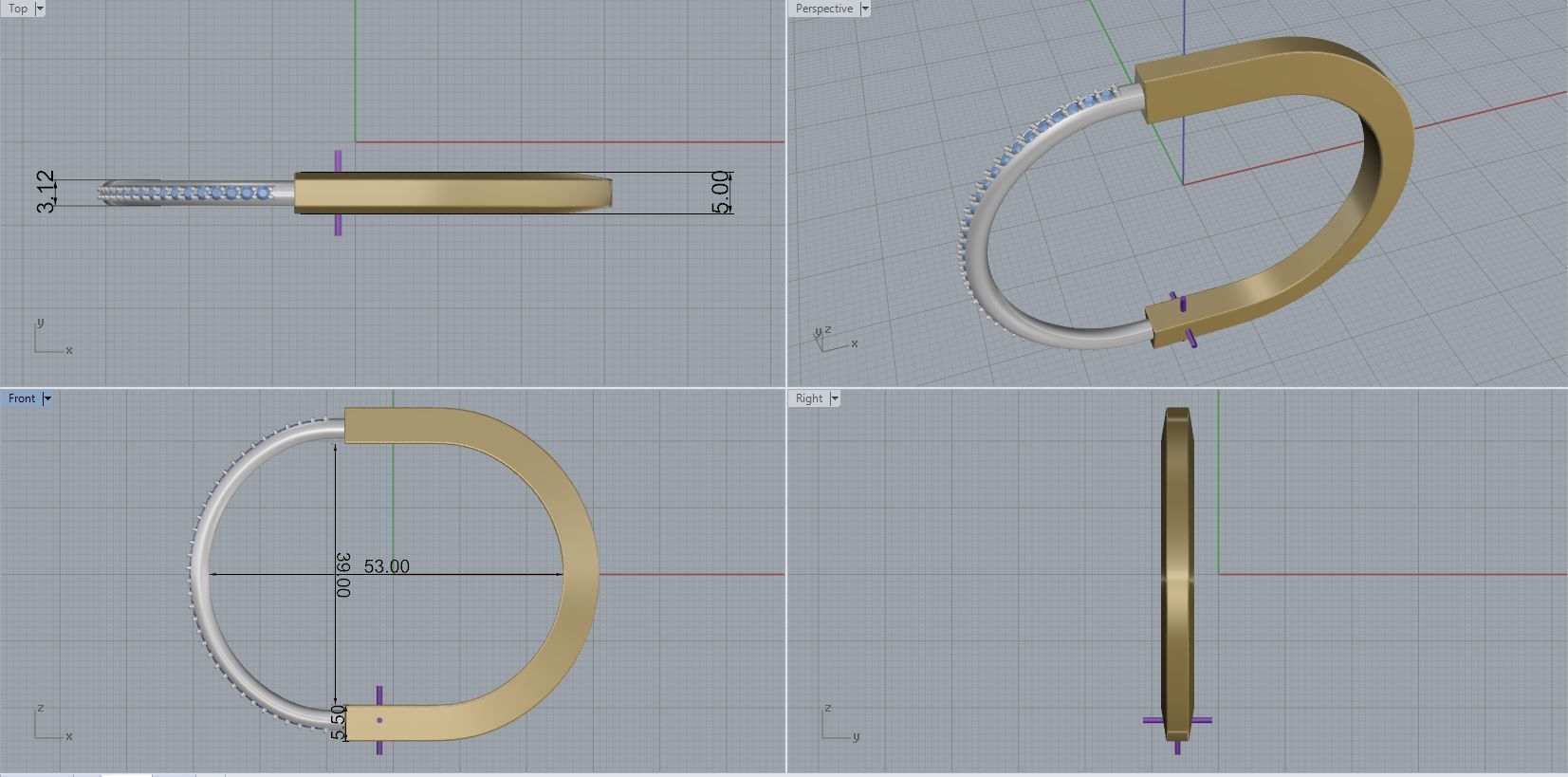This screenshot has width=1568, height=777.
Task: Select the purple hinge pin in Top view
Action: 338,193
